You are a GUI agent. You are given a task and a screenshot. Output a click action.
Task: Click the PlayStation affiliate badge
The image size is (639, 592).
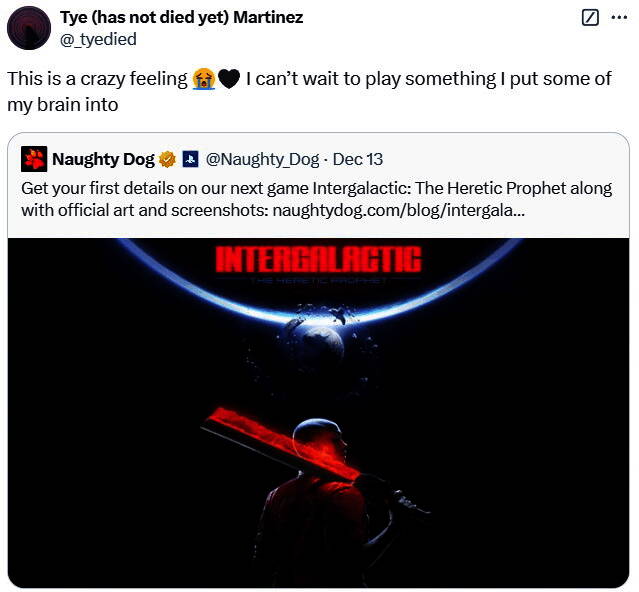(x=190, y=159)
